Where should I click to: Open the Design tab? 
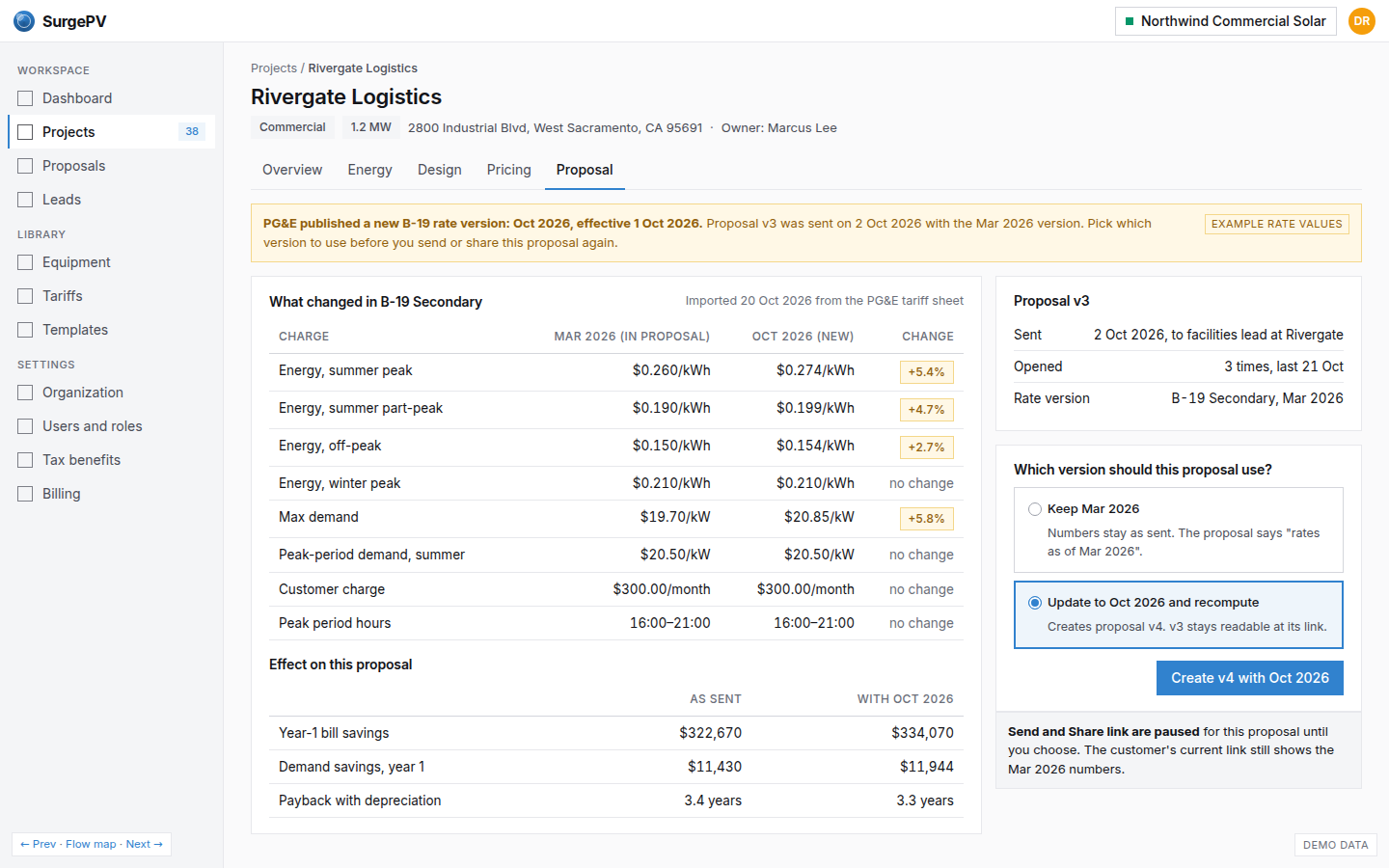[x=440, y=170]
